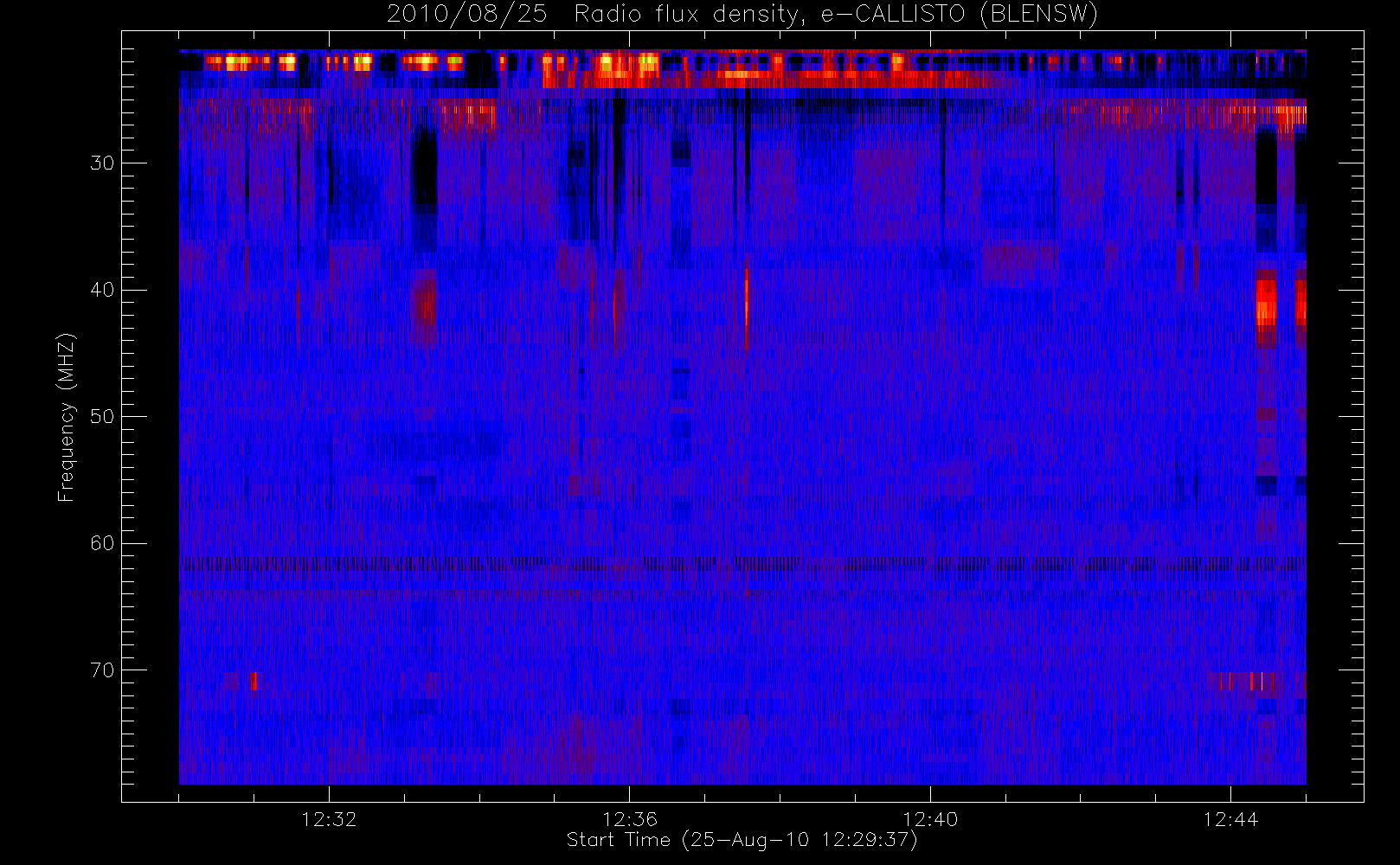Click the 'Start Time (25-Aug-10 12:29:37)' label
The height and width of the screenshot is (865, 1400).
pyautogui.click(x=742, y=840)
